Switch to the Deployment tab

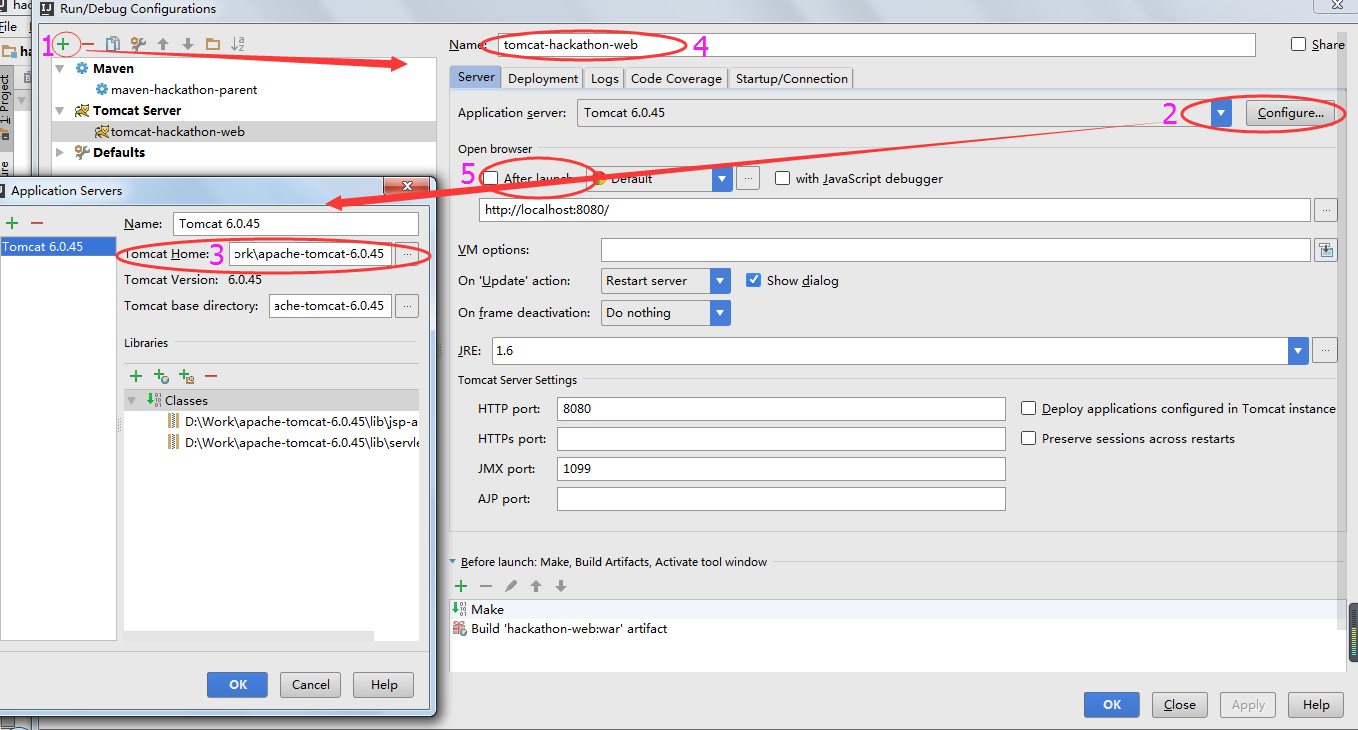point(543,78)
